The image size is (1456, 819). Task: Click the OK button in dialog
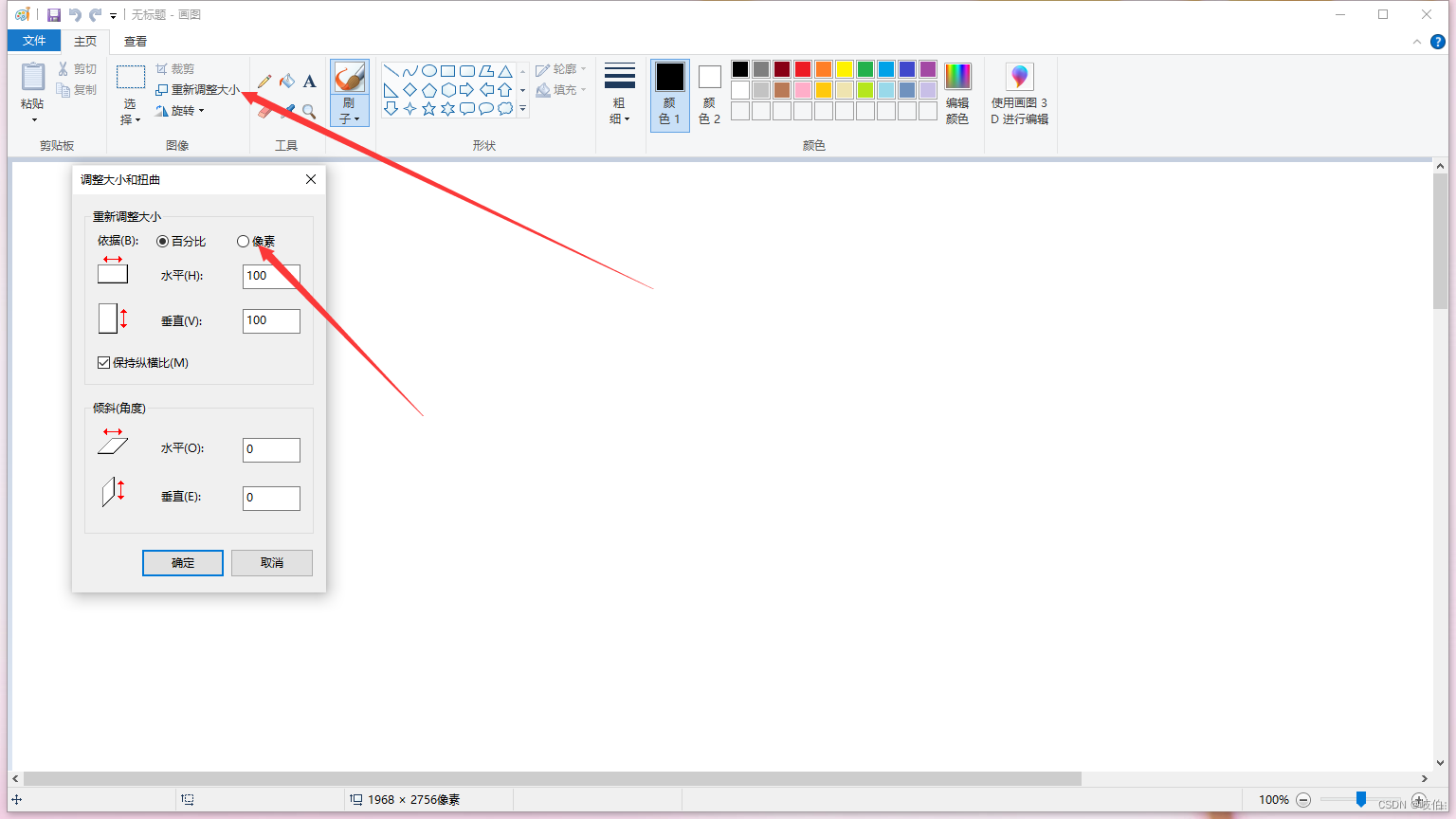pyautogui.click(x=183, y=563)
